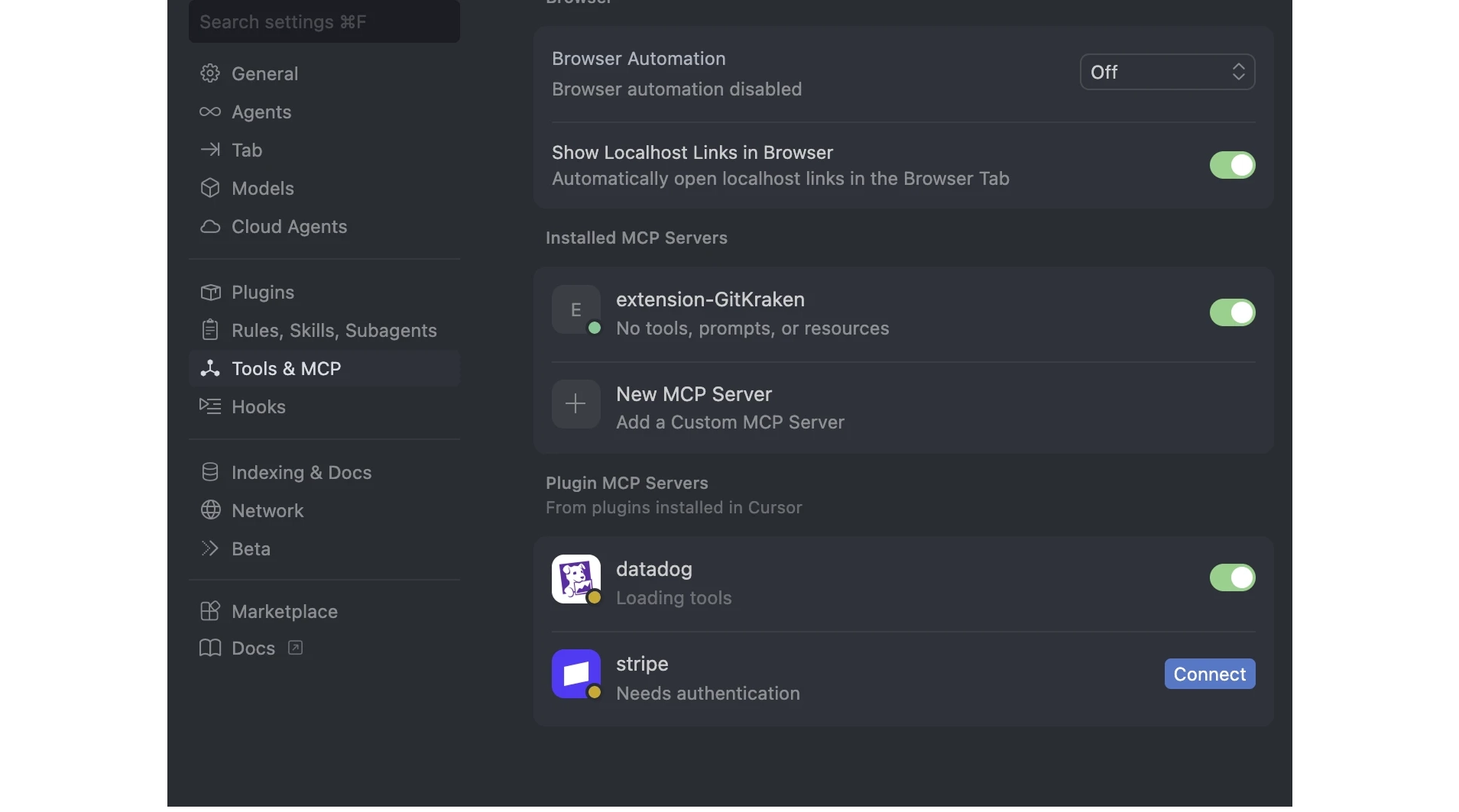Viewport: 1459px width, 812px height.
Task: Disable Show Localhost Links in Browser
Action: click(x=1232, y=165)
